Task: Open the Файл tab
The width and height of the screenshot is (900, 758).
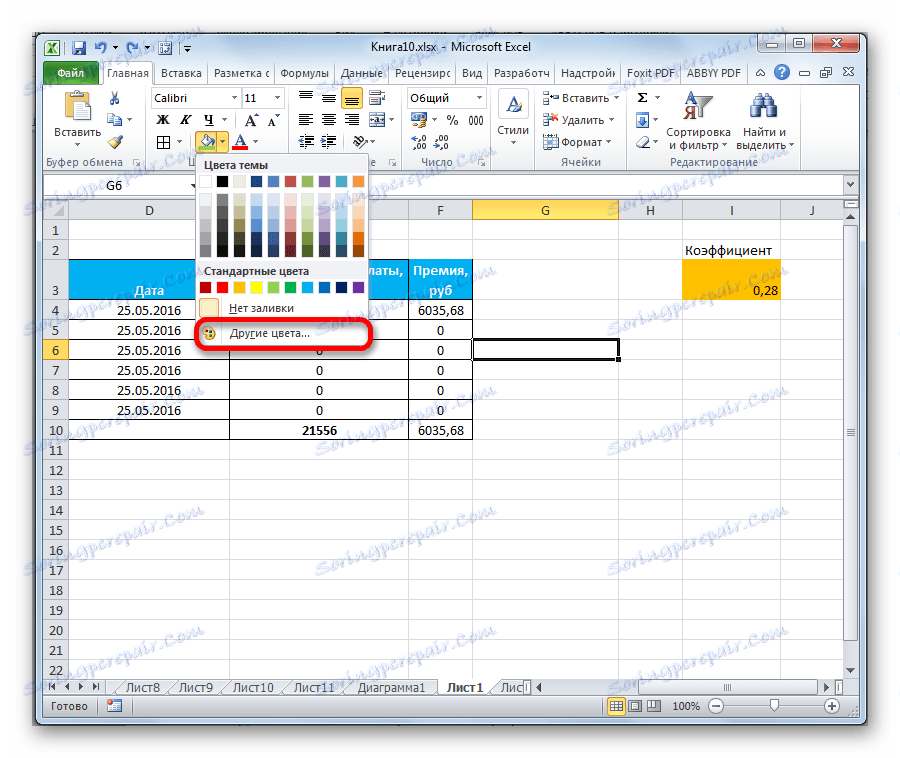Action: coord(71,73)
